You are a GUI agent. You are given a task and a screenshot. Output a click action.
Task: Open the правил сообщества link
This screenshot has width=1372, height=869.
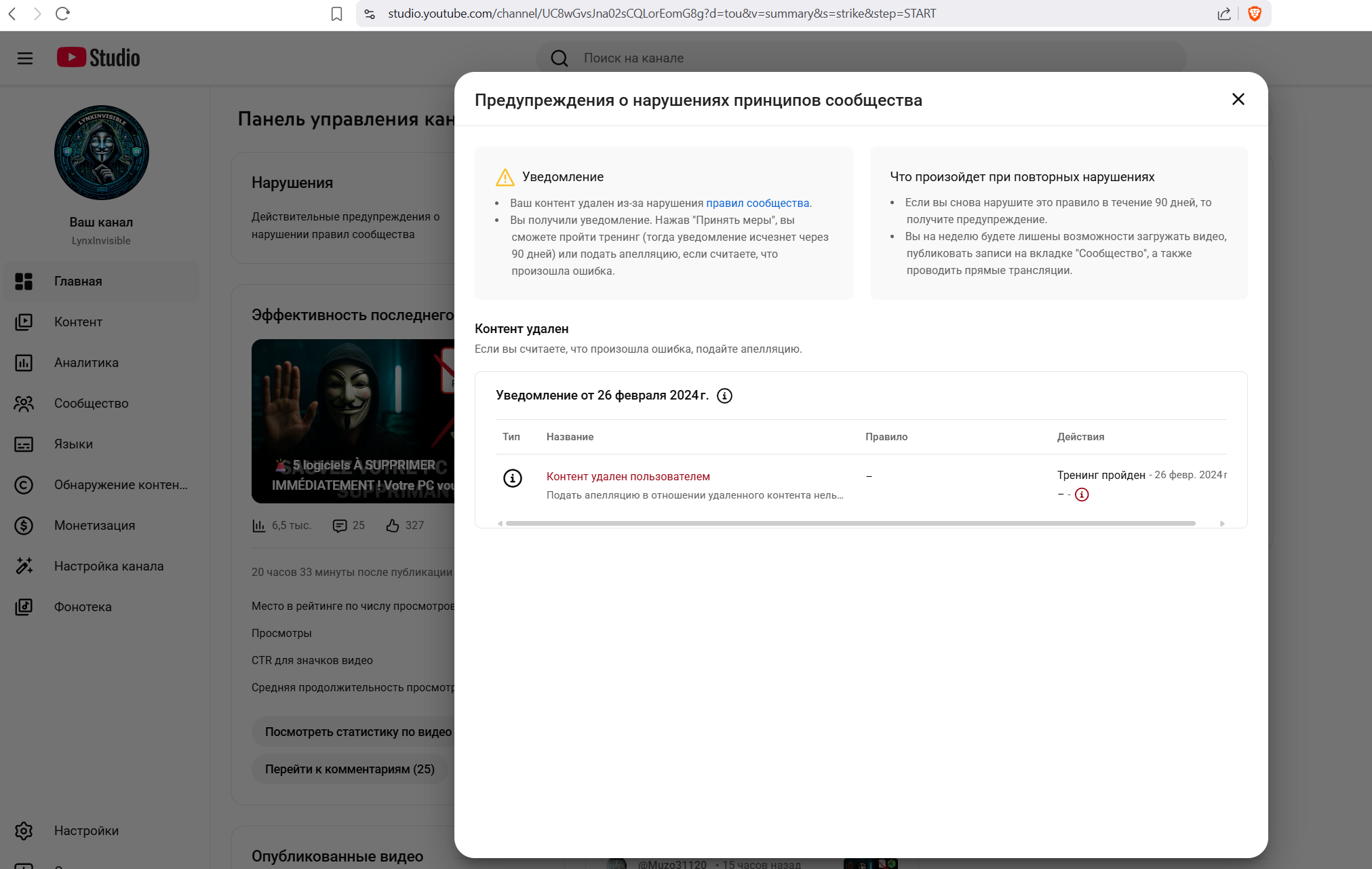[758, 204]
